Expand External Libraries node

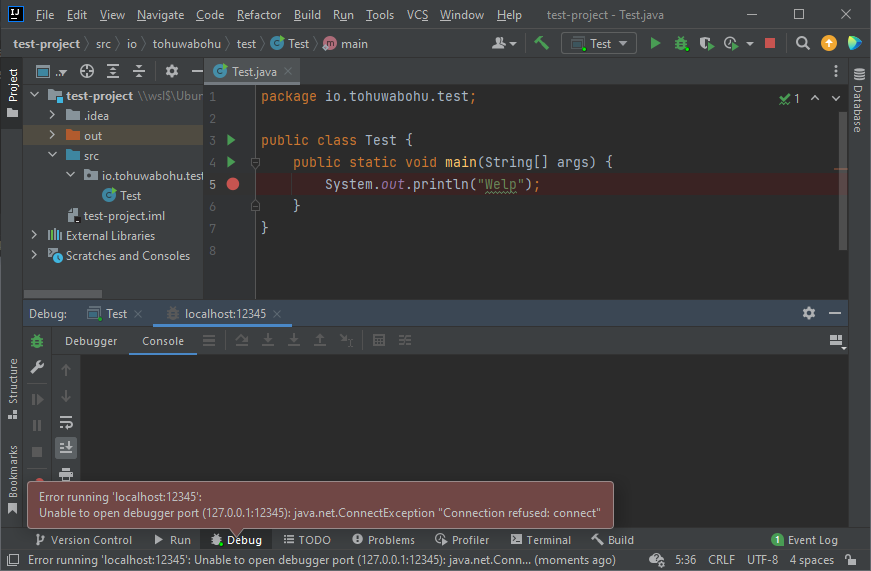[34, 236]
